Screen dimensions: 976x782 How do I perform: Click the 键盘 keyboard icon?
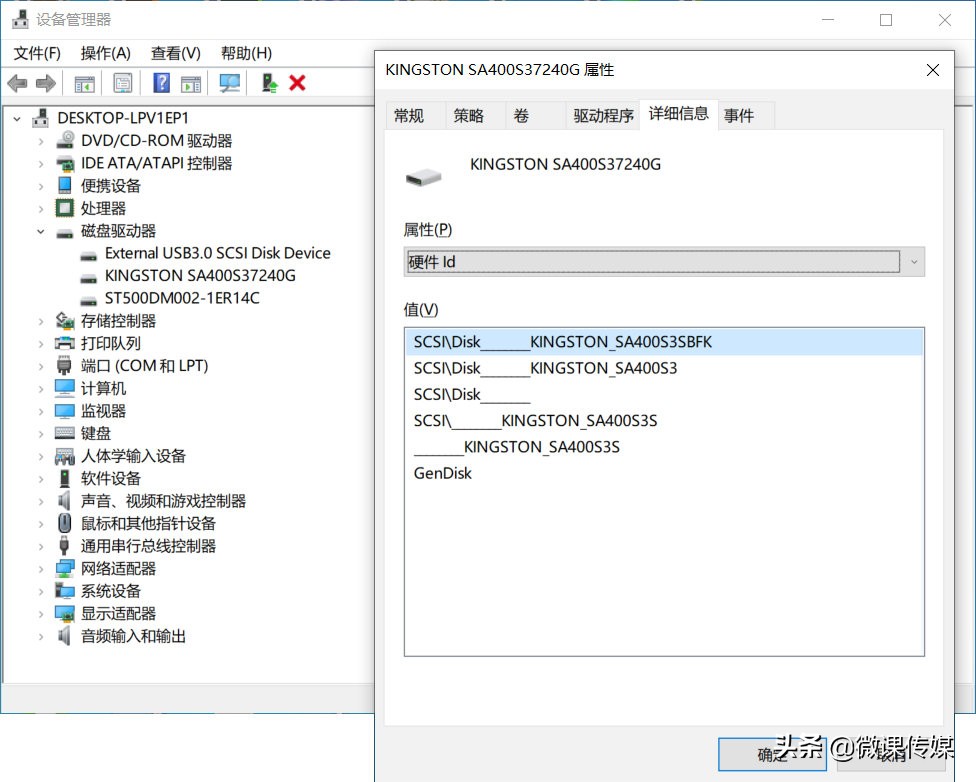pos(65,433)
